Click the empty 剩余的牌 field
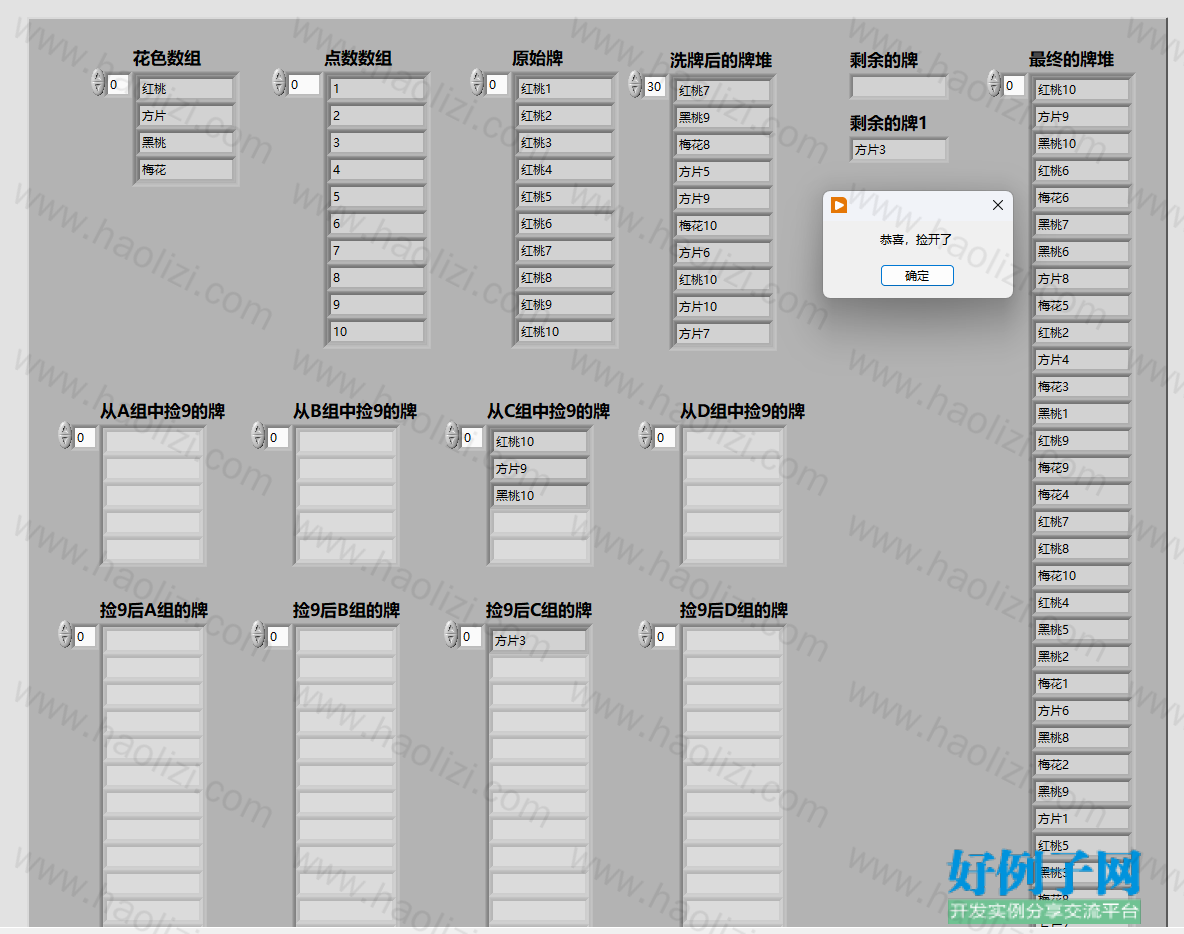The image size is (1184, 934). [899, 88]
